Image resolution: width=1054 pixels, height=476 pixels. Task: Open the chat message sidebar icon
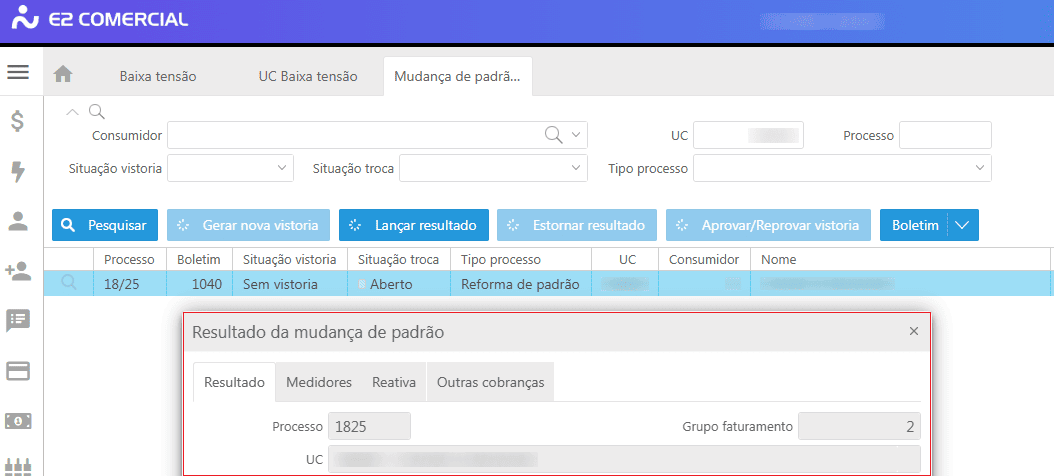point(18,321)
